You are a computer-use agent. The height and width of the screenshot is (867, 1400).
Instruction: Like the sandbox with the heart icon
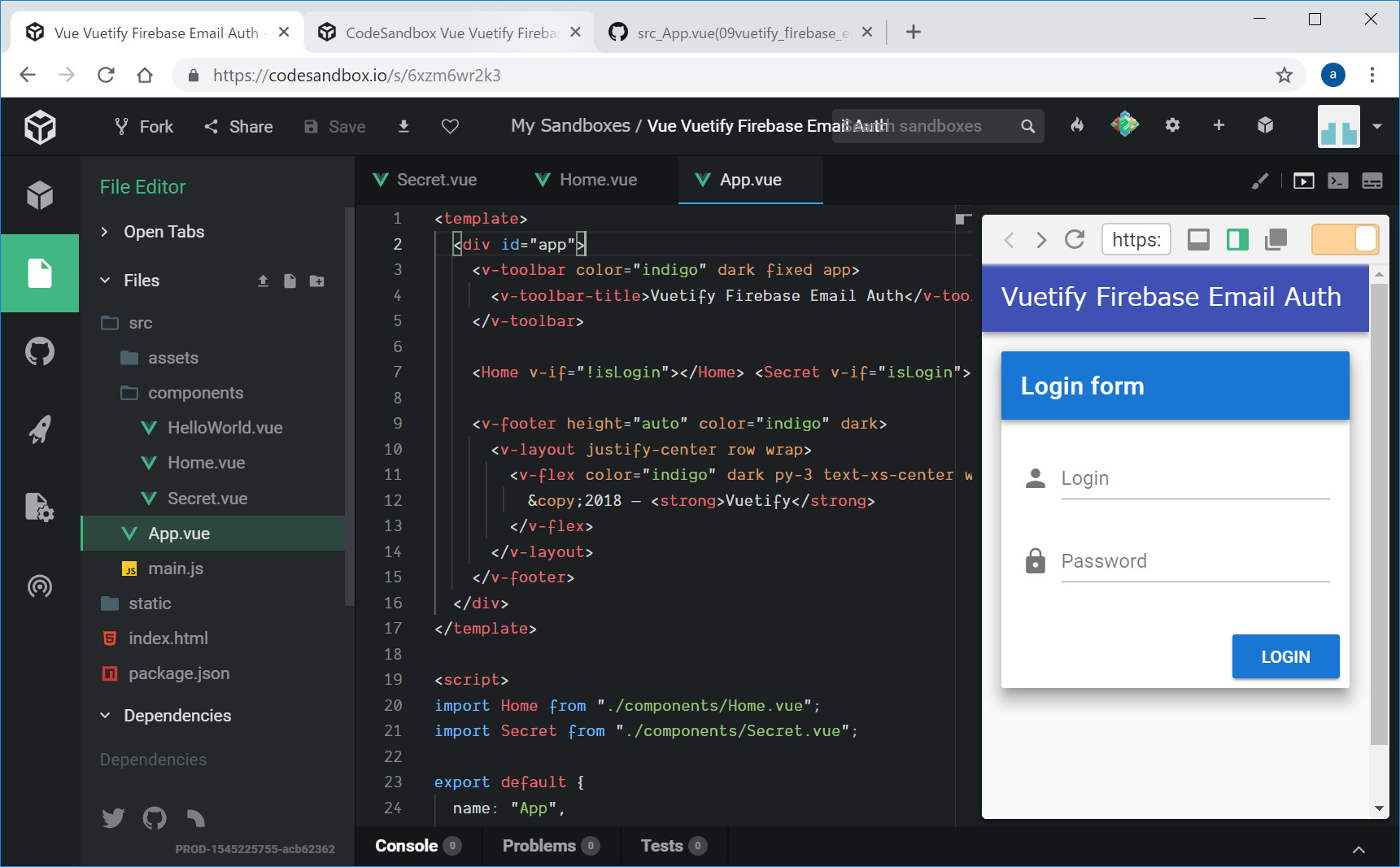pos(450,126)
